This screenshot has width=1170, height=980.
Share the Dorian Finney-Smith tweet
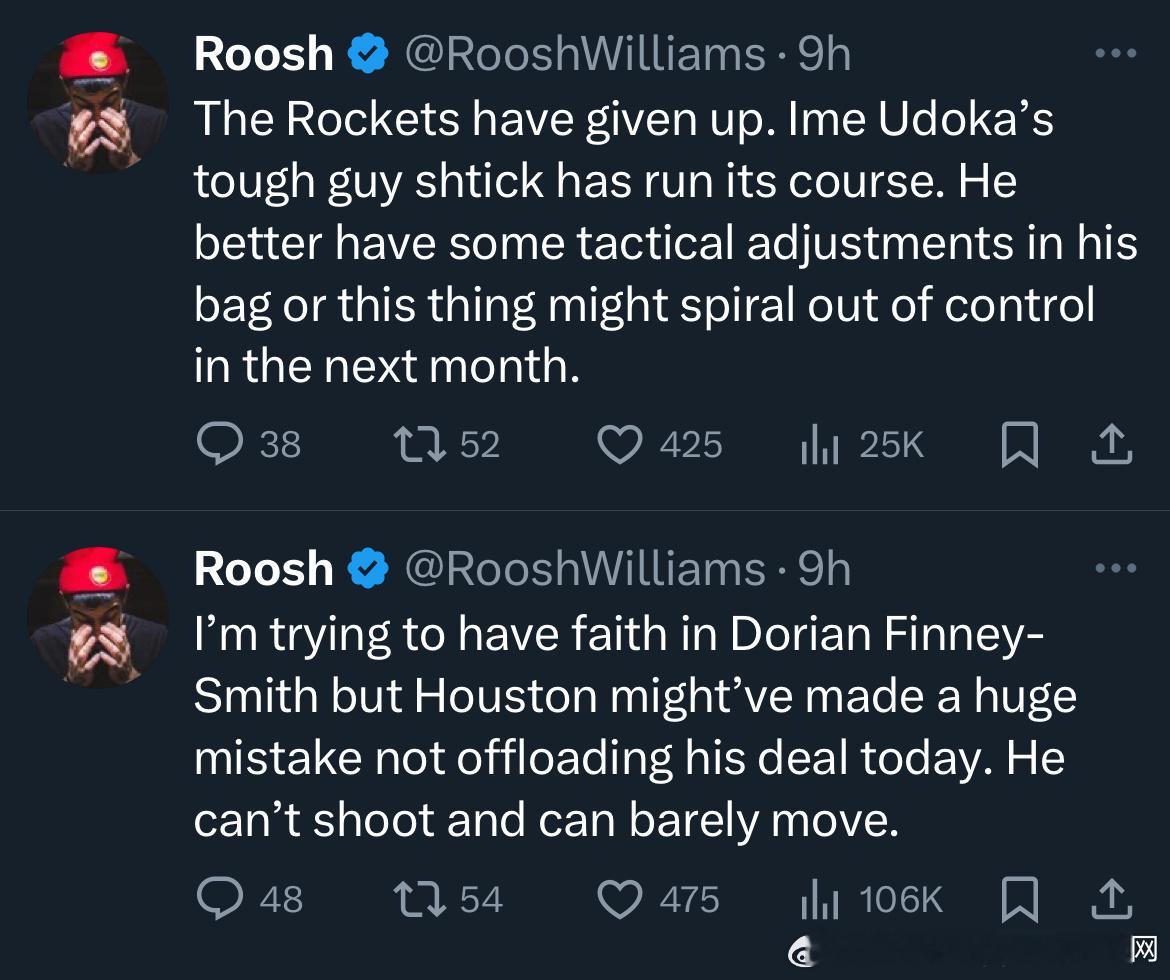[1110, 899]
